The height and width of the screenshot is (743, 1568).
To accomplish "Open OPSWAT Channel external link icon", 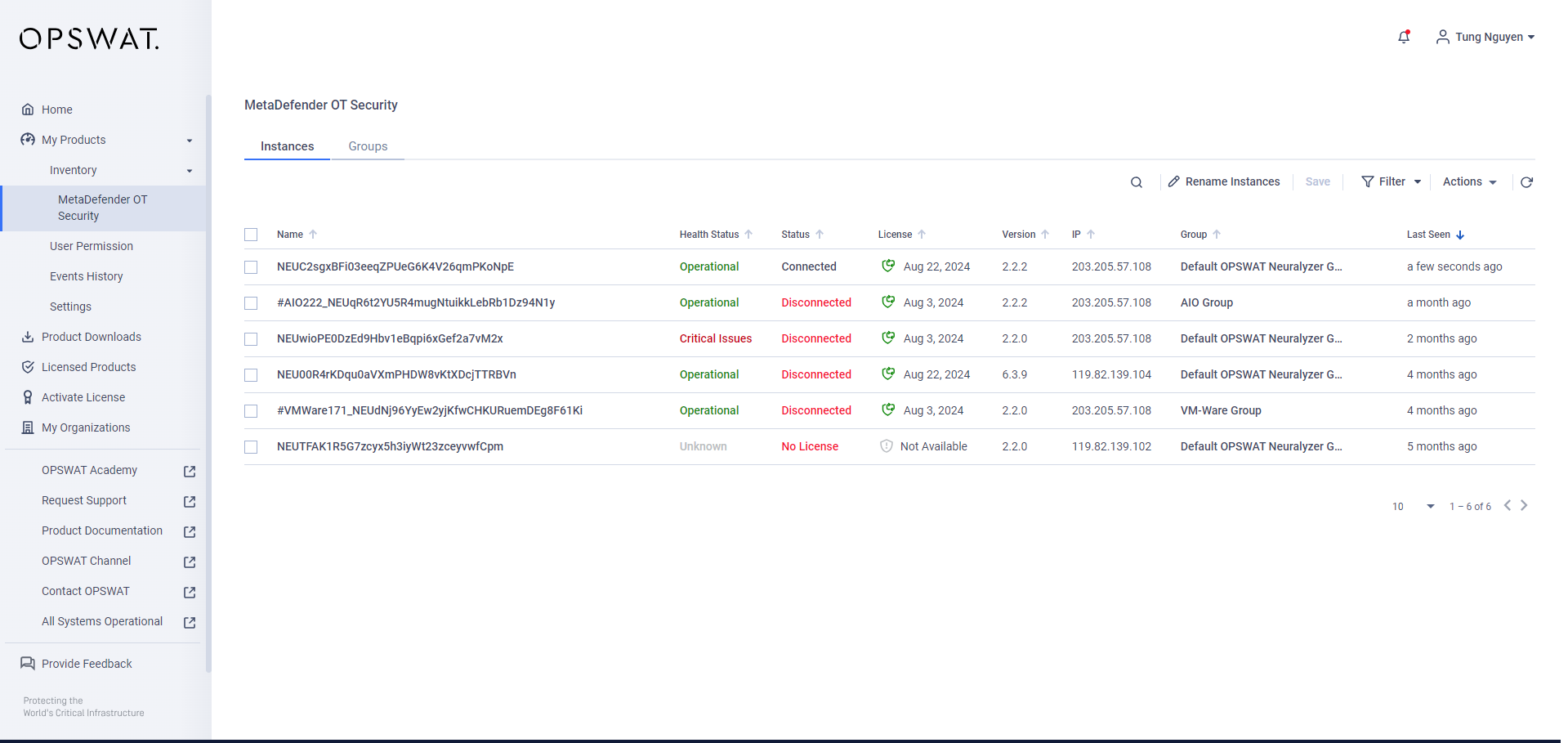I will pyautogui.click(x=190, y=562).
